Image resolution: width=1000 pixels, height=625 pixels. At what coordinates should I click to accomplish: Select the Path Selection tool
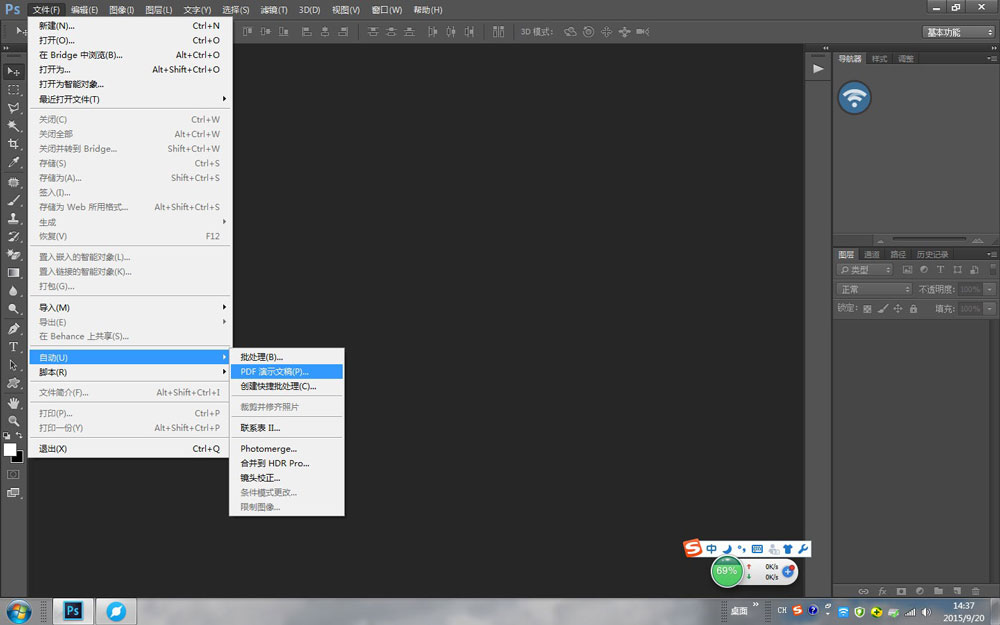pos(13,365)
